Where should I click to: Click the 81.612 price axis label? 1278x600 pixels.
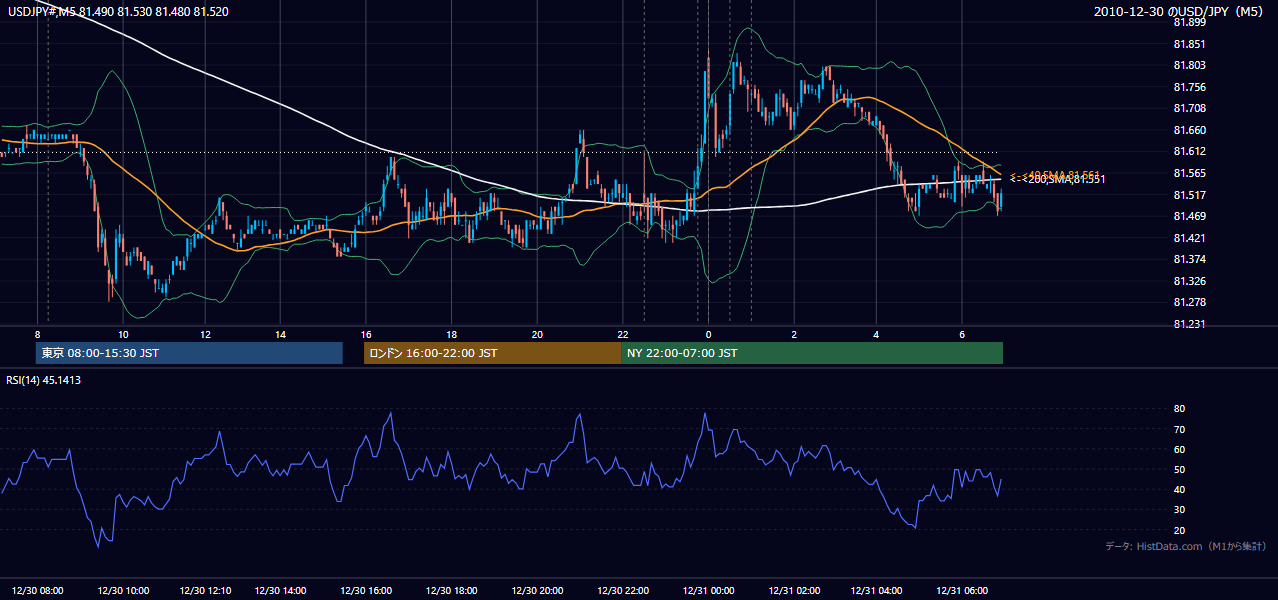pyautogui.click(x=1189, y=151)
